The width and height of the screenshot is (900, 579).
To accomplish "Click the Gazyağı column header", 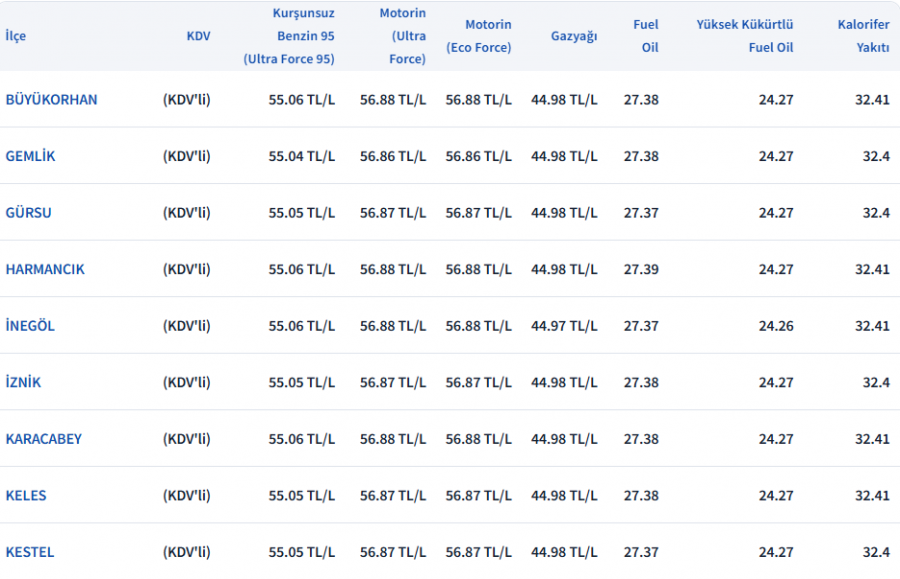I will point(574,36).
